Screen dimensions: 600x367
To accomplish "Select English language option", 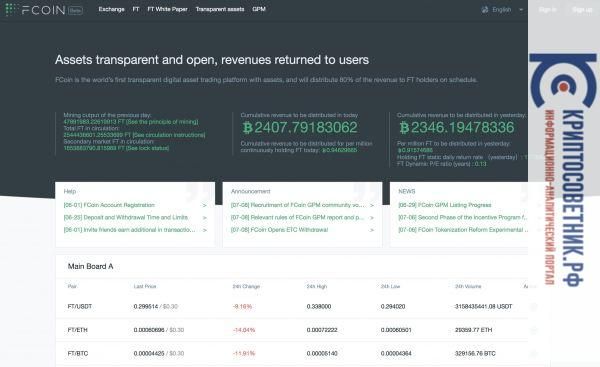I will pos(502,10).
